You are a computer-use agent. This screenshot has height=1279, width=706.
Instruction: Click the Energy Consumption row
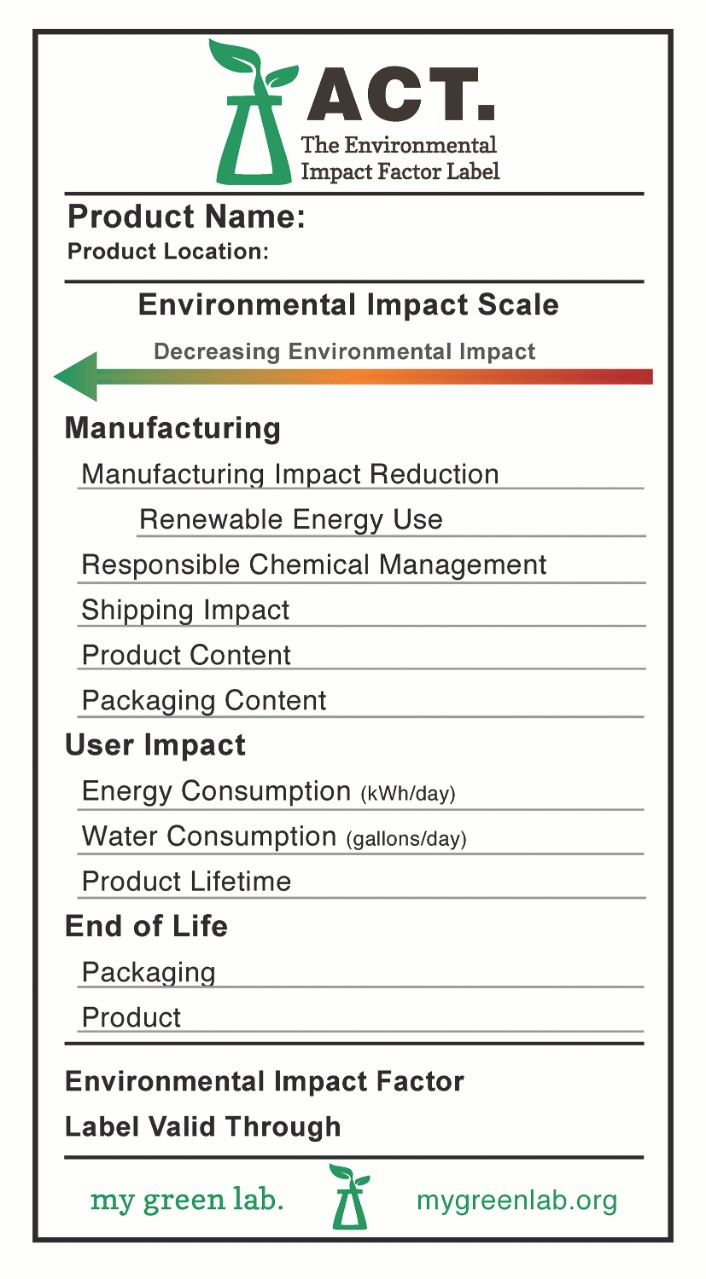268,792
